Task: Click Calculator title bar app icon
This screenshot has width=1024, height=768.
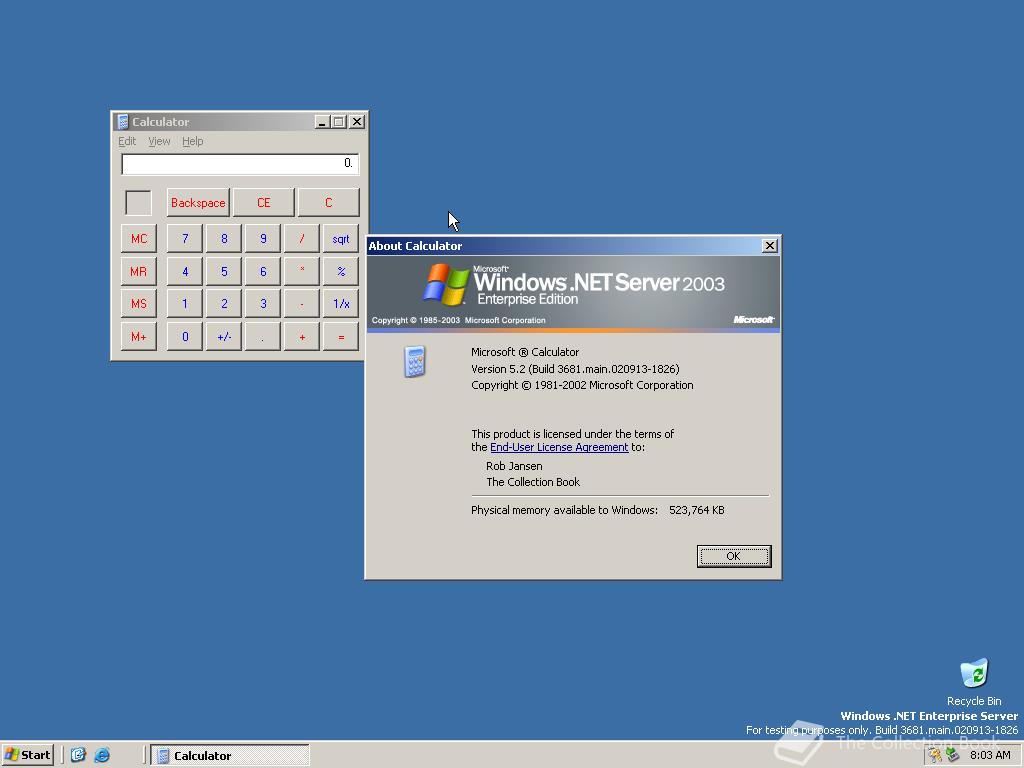Action: pyautogui.click(x=122, y=121)
